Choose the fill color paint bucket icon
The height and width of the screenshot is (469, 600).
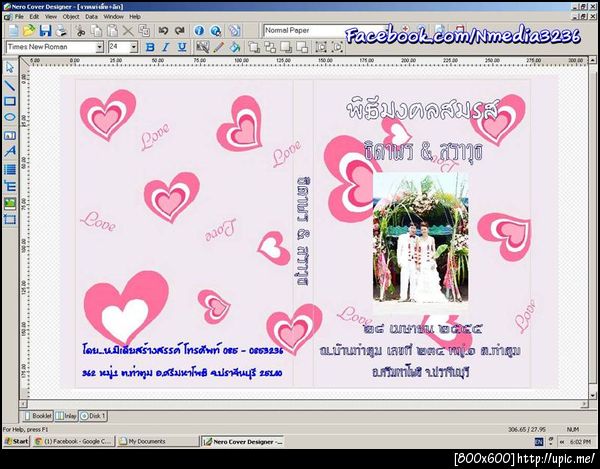tap(235, 47)
